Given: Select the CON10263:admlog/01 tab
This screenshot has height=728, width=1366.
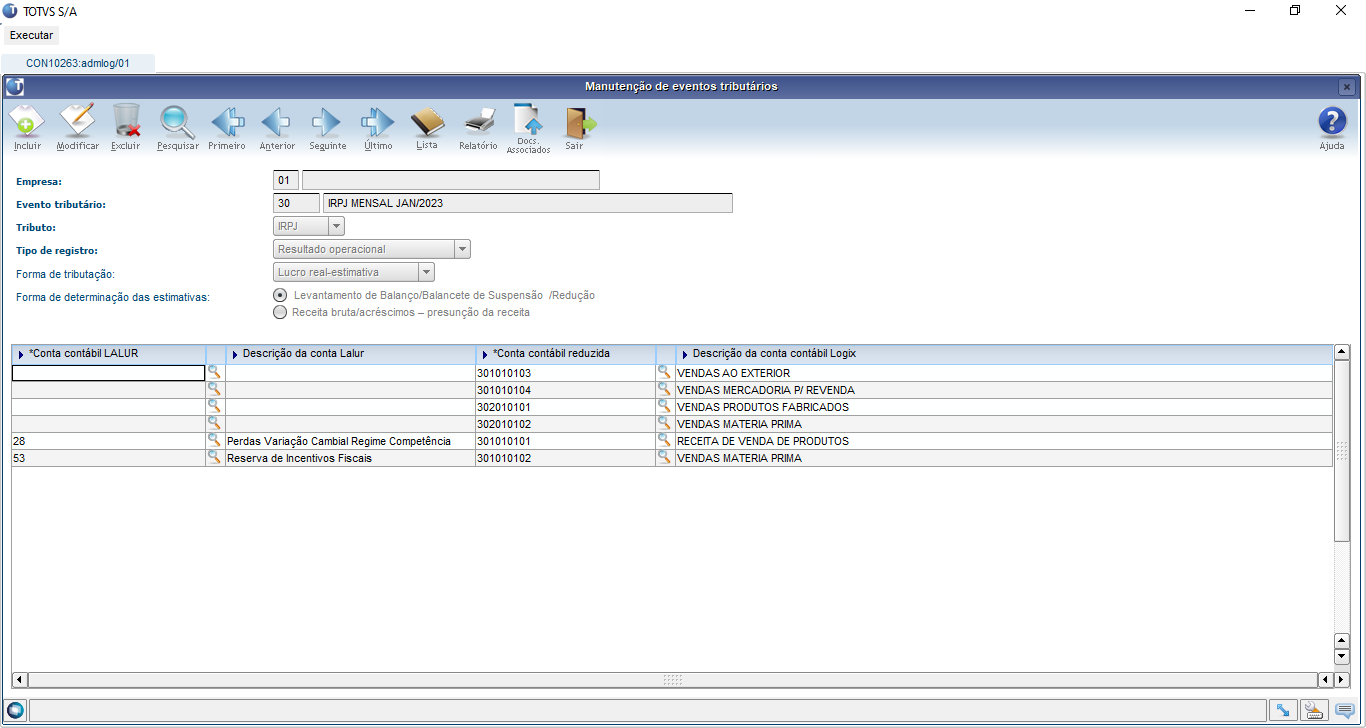Looking at the screenshot, I should coord(78,63).
